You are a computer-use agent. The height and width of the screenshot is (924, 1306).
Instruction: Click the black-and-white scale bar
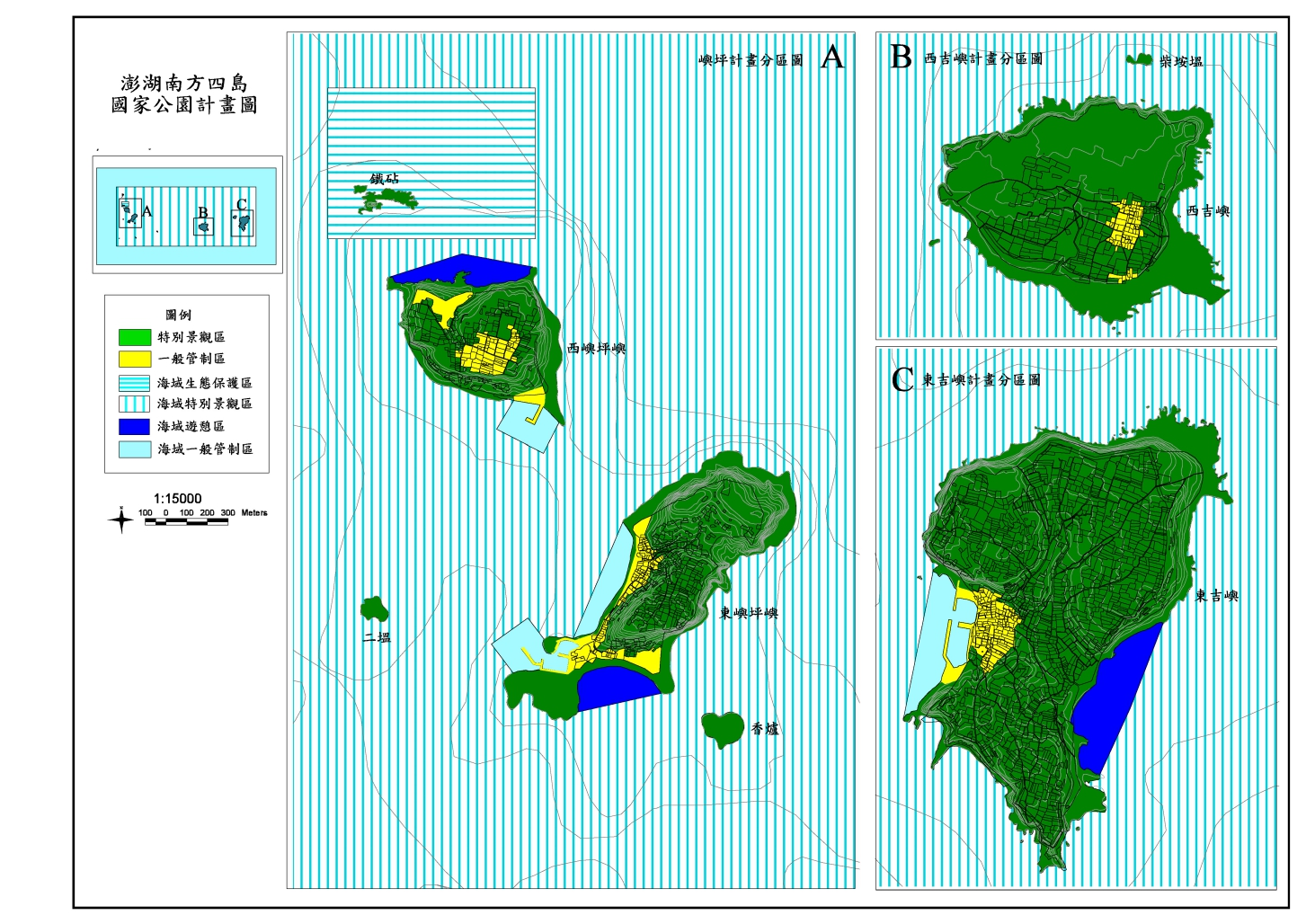(185, 521)
